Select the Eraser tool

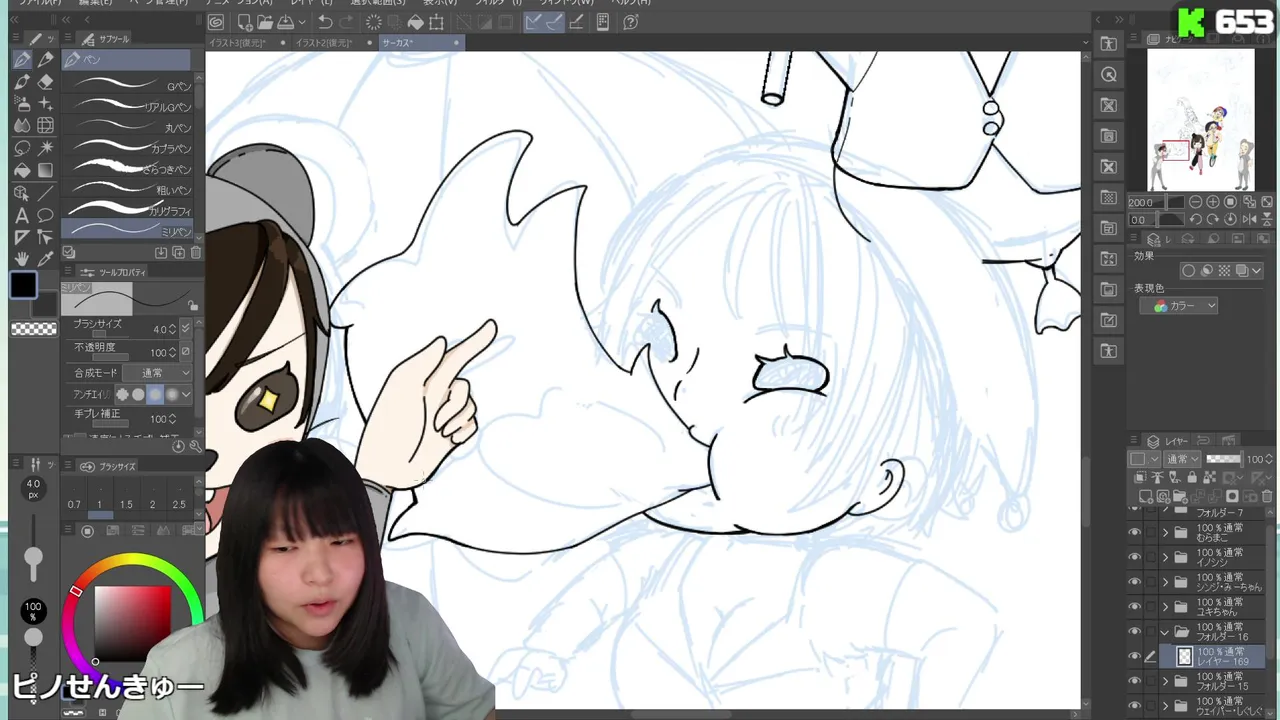[45, 83]
